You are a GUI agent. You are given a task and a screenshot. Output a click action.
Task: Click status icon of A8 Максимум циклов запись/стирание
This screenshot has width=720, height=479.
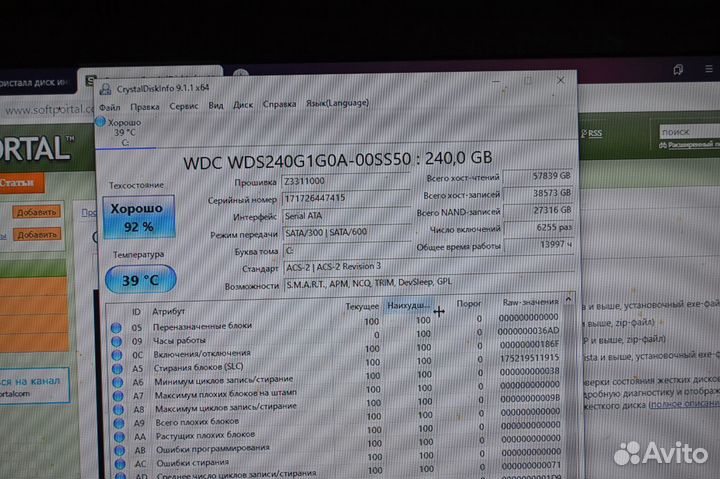[119, 410]
